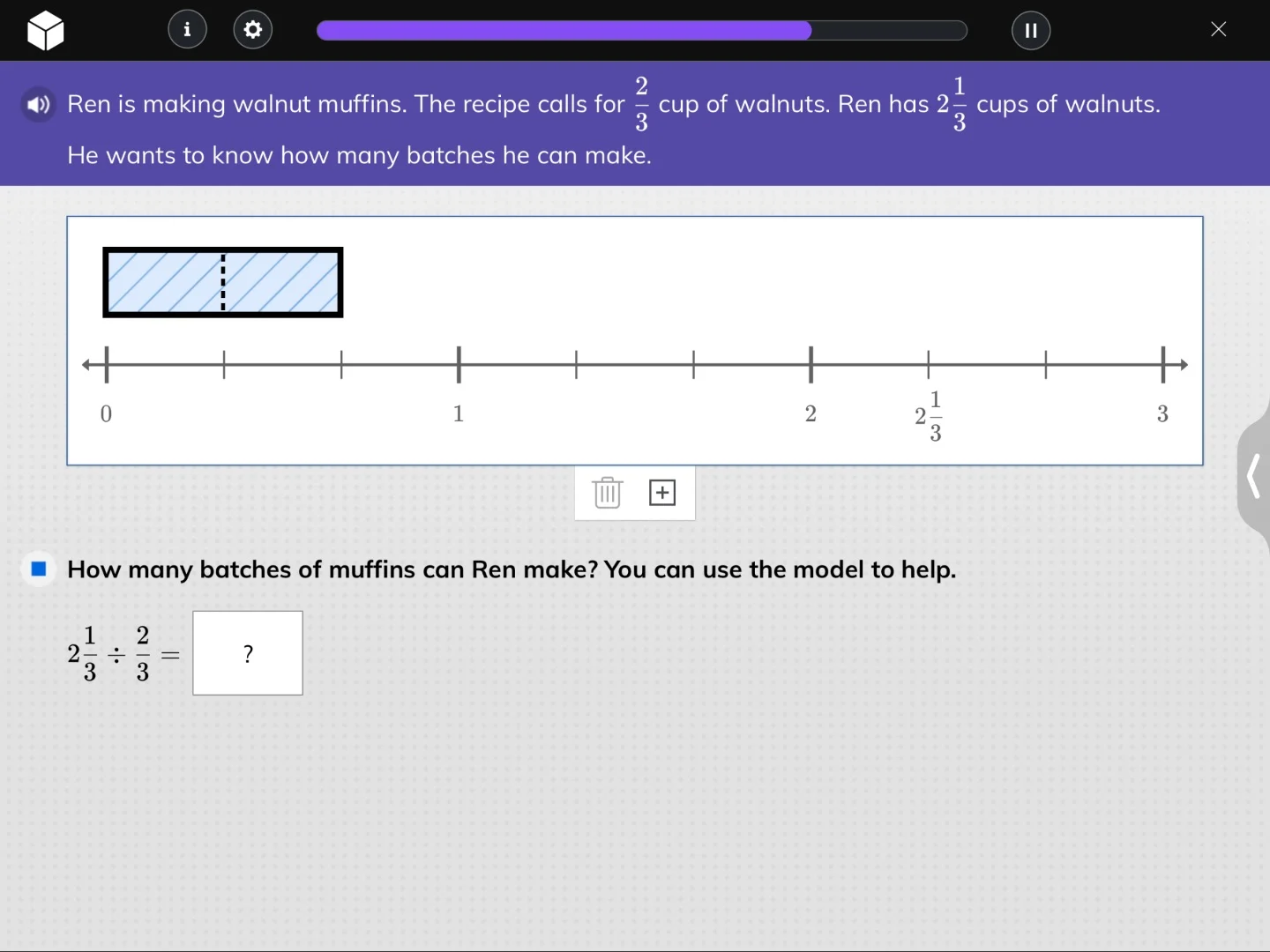Click the tick labeled 2 1/3
Viewport: 1270px width, 952px height.
tap(929, 364)
